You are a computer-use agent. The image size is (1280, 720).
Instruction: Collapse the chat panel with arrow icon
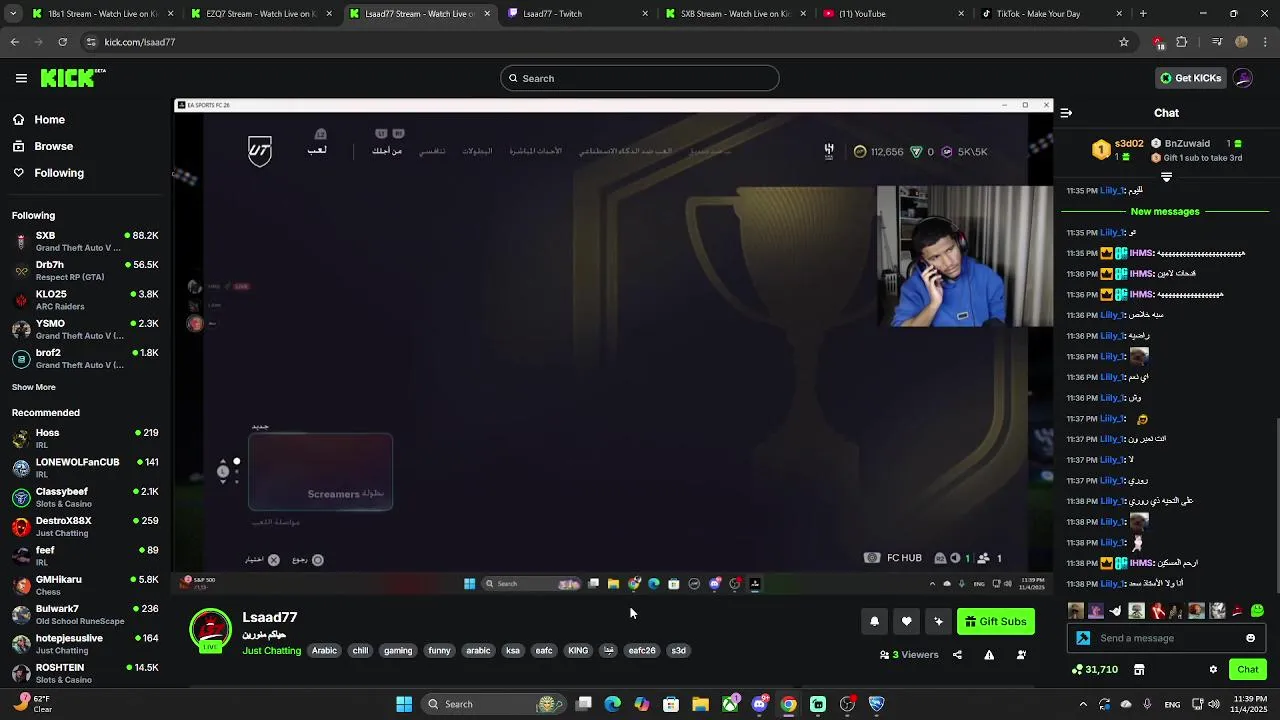click(1066, 113)
